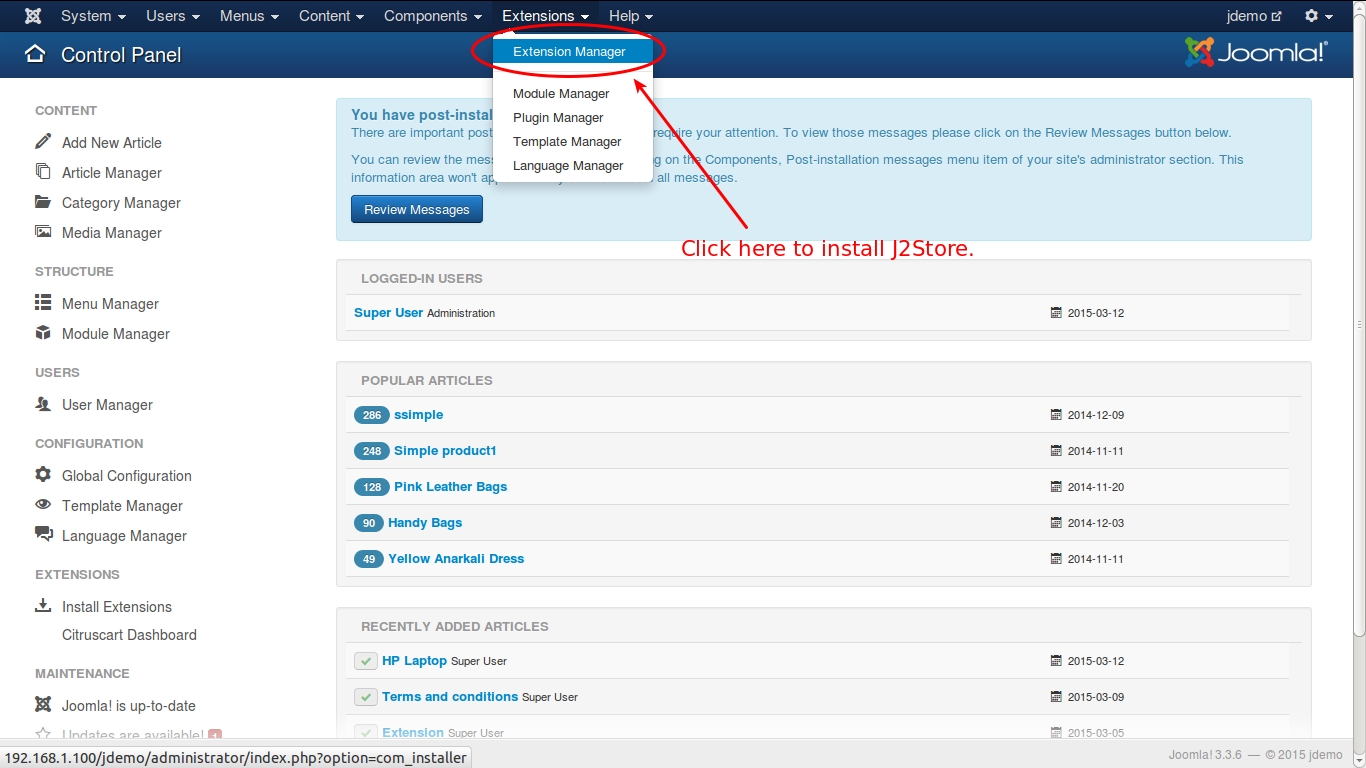Viewport: 1366px width, 768px height.
Task: Click the Media Manager image icon
Action: pyautogui.click(x=43, y=232)
